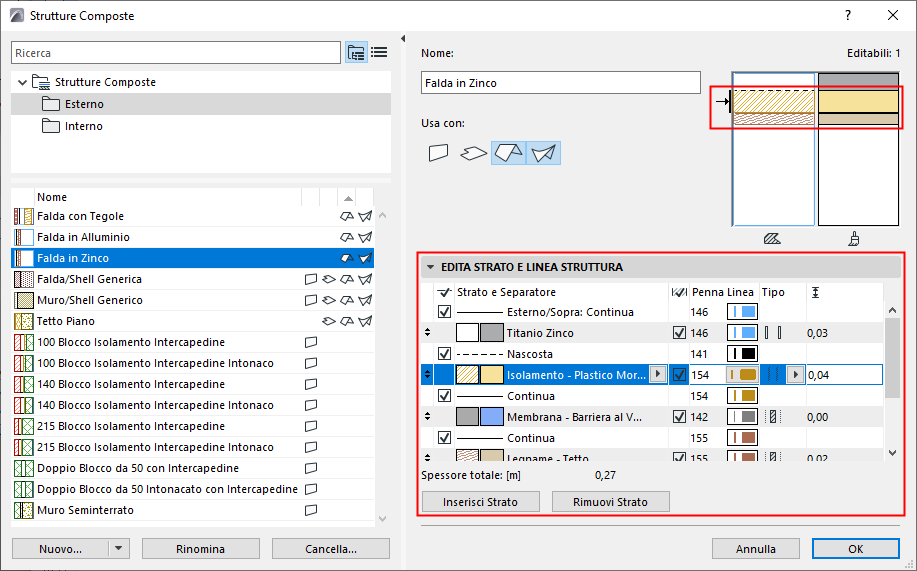Click the layers list scroll down arrow
This screenshot has height=571, width=917.
892,452
